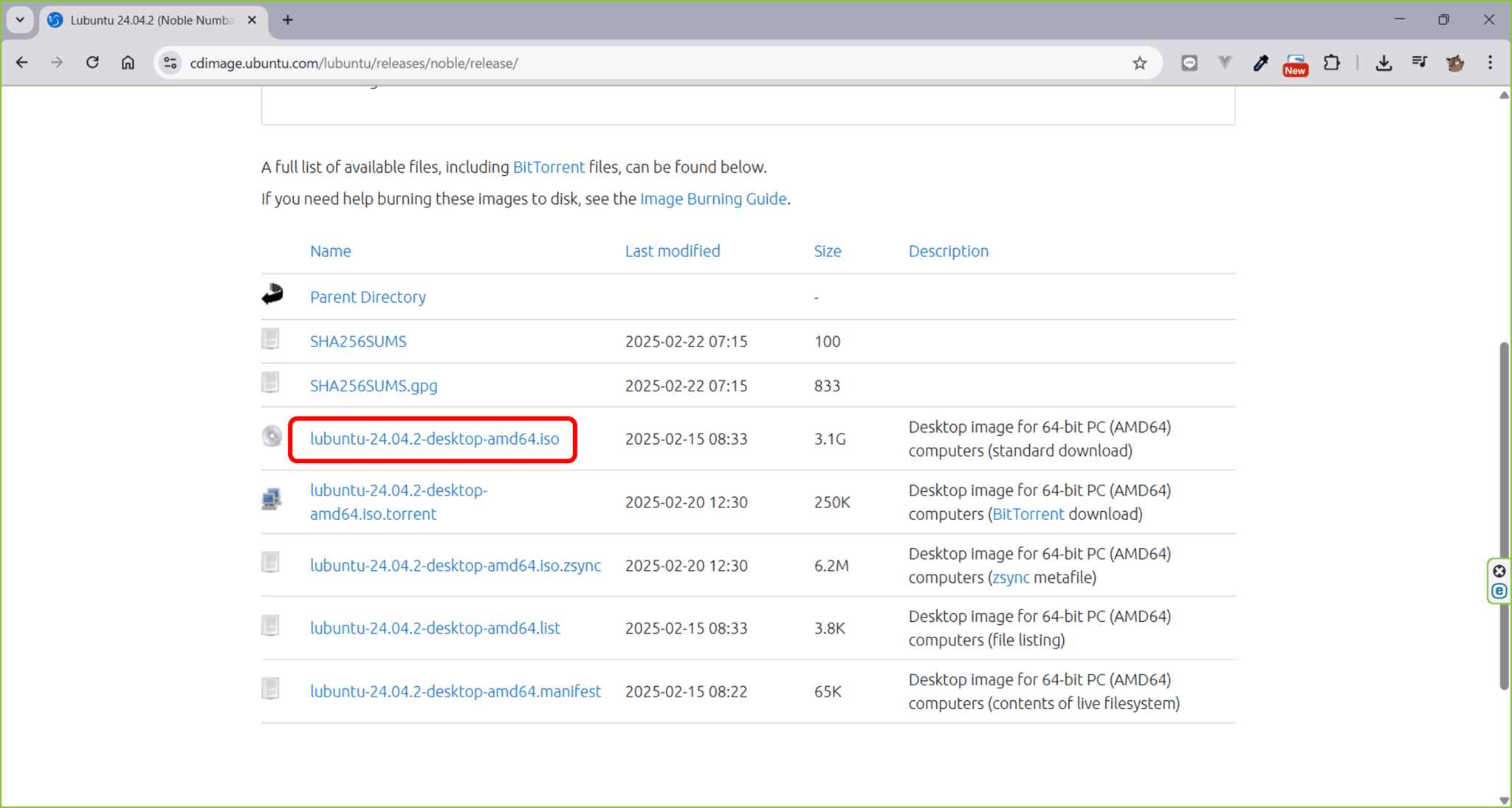1512x808 pixels.
Task: Open the Extensions puzzle icon
Action: coord(1332,63)
